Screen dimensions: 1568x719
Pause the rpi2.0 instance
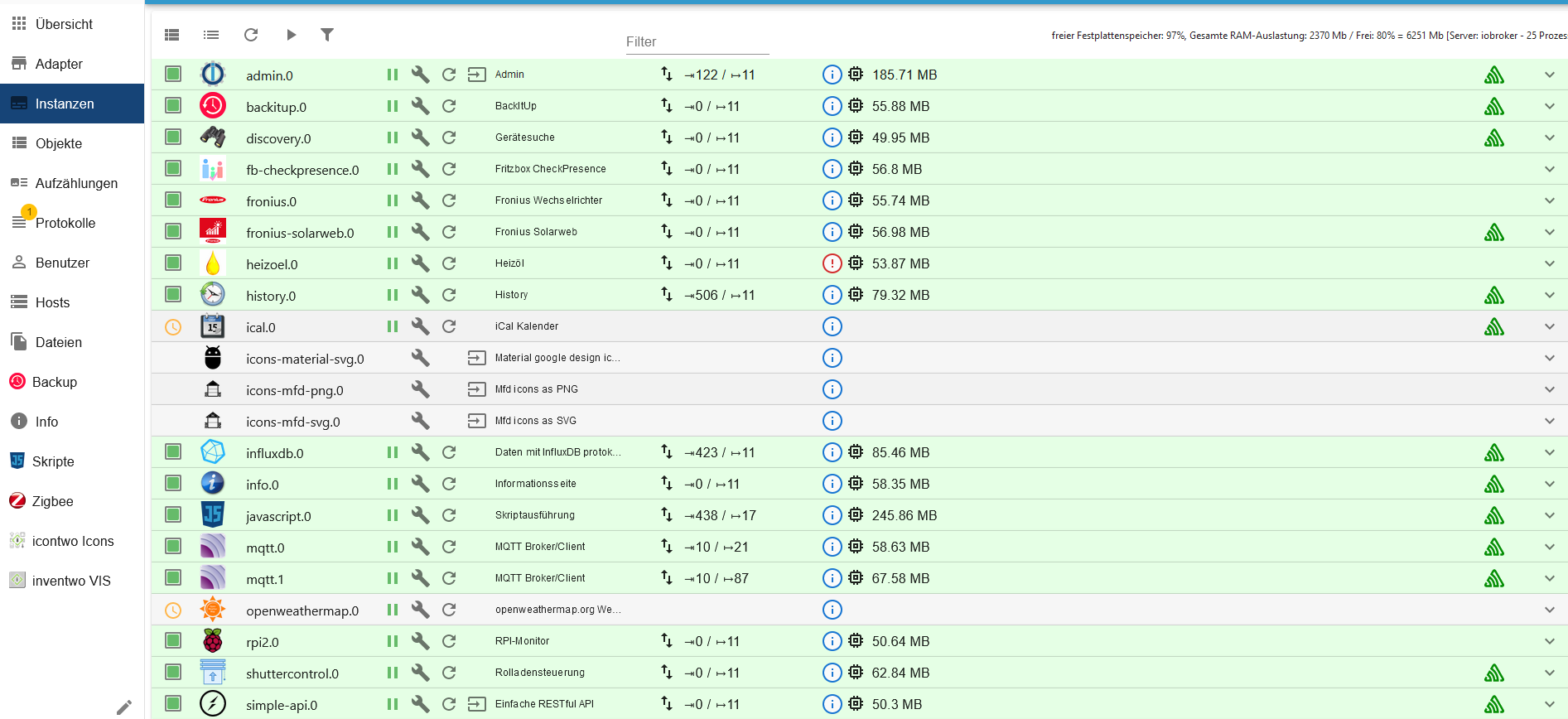pos(393,641)
